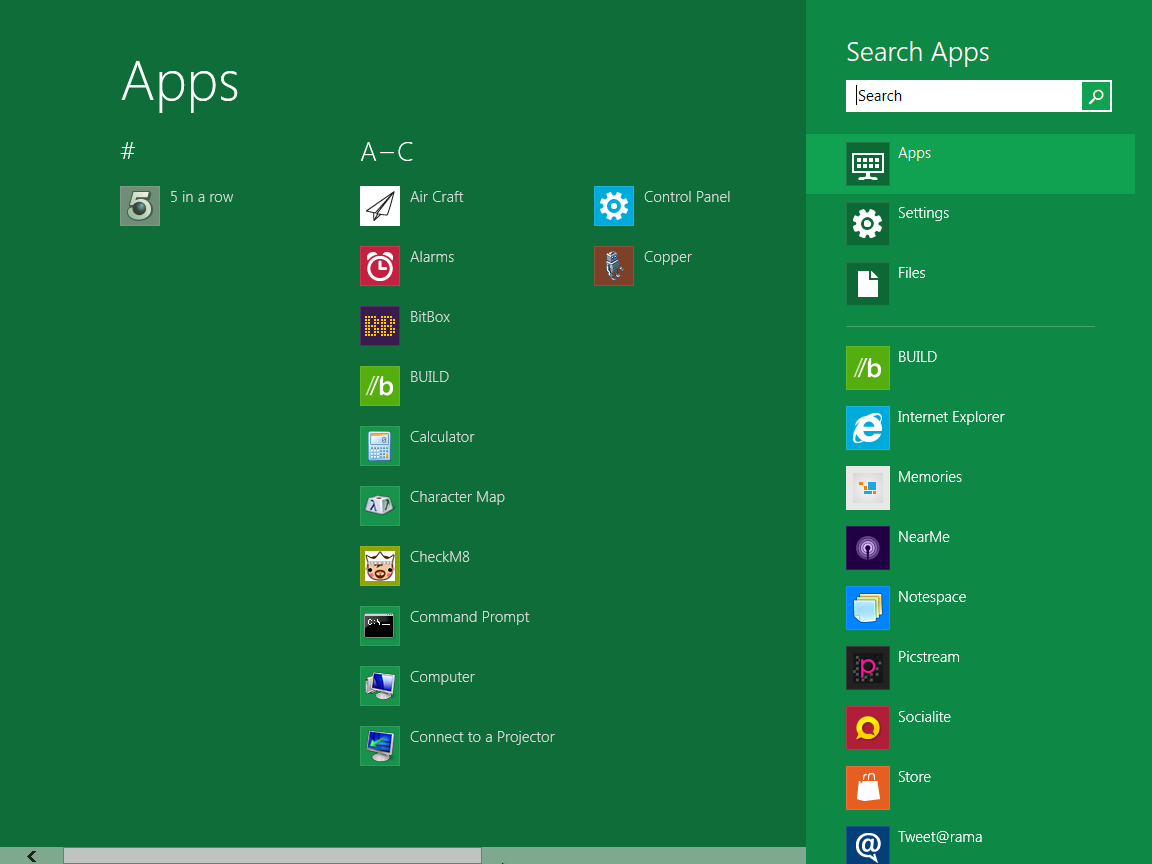The width and height of the screenshot is (1152, 864).
Task: Click the "Command Prompt" label
Action: [469, 617]
